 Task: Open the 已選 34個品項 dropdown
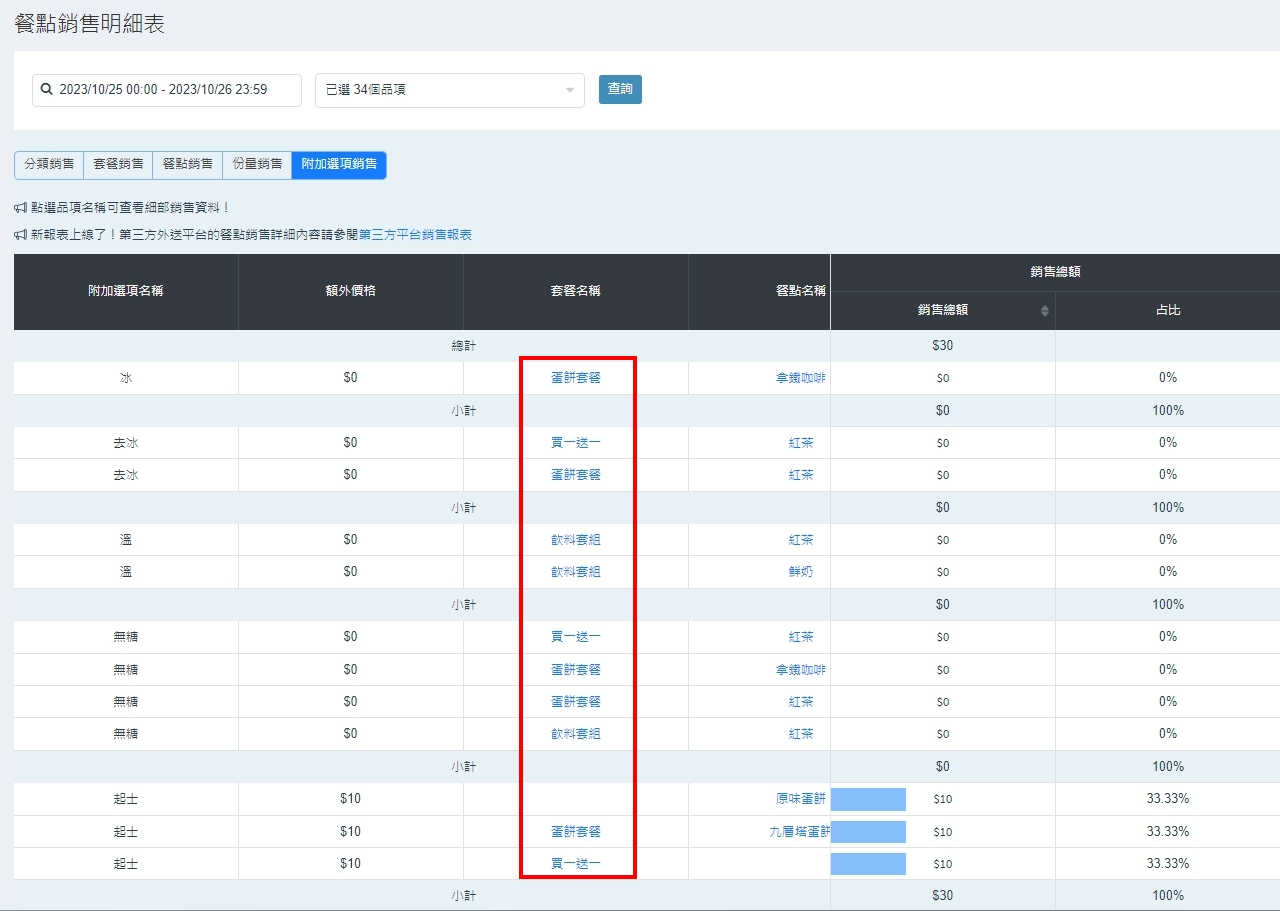tap(449, 90)
